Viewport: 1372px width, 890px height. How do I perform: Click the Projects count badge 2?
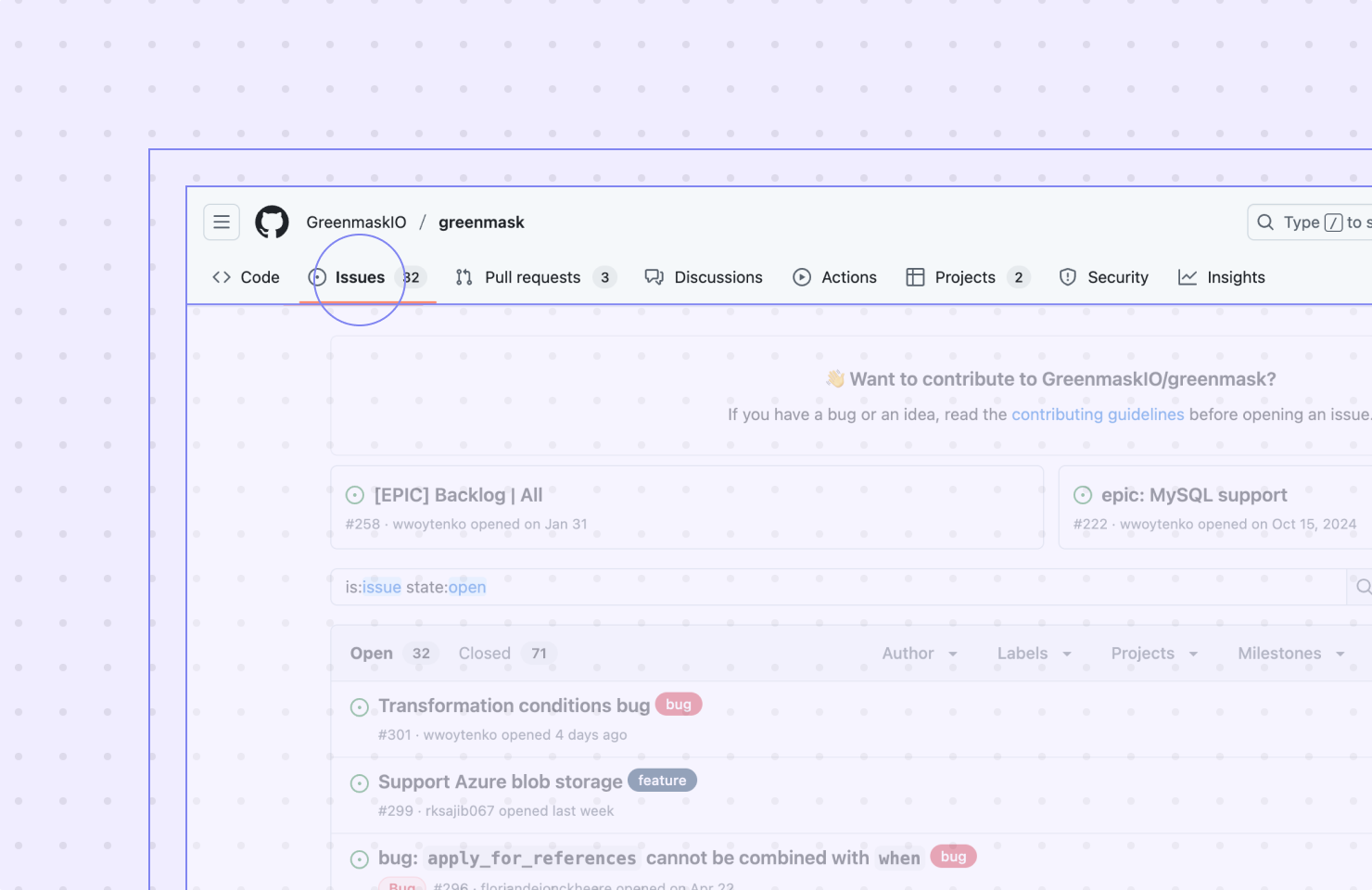pyautogui.click(x=1019, y=277)
